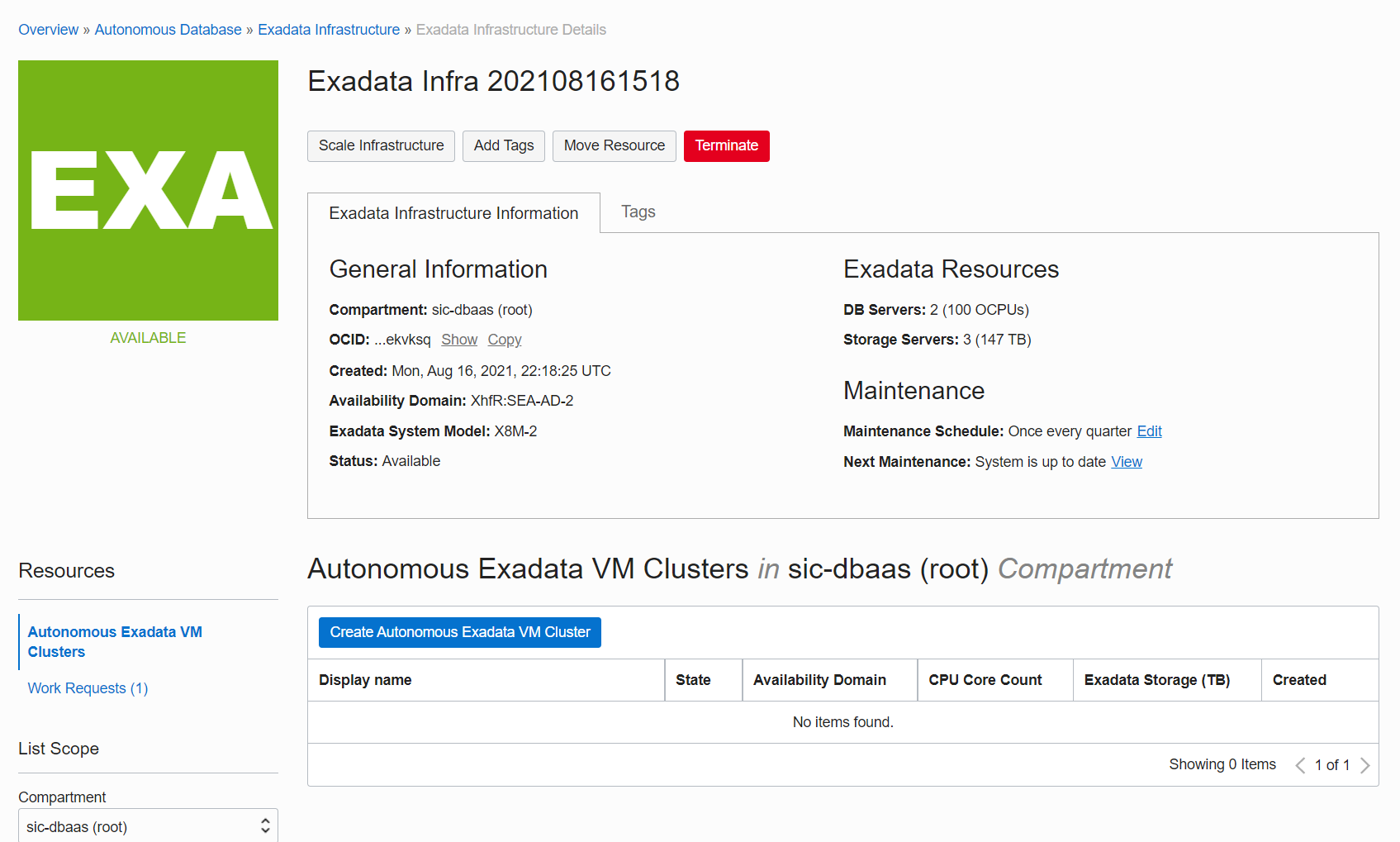
Task: Click the X8M-2 system model value
Action: click(515, 431)
